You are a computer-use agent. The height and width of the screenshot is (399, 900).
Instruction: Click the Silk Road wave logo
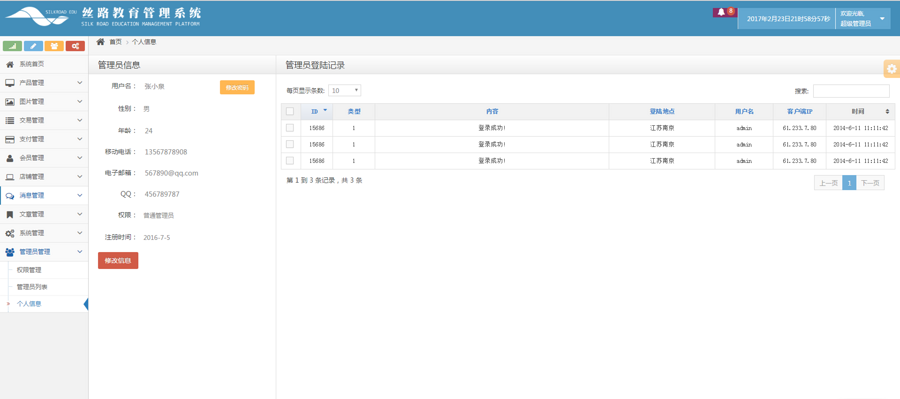37,18
